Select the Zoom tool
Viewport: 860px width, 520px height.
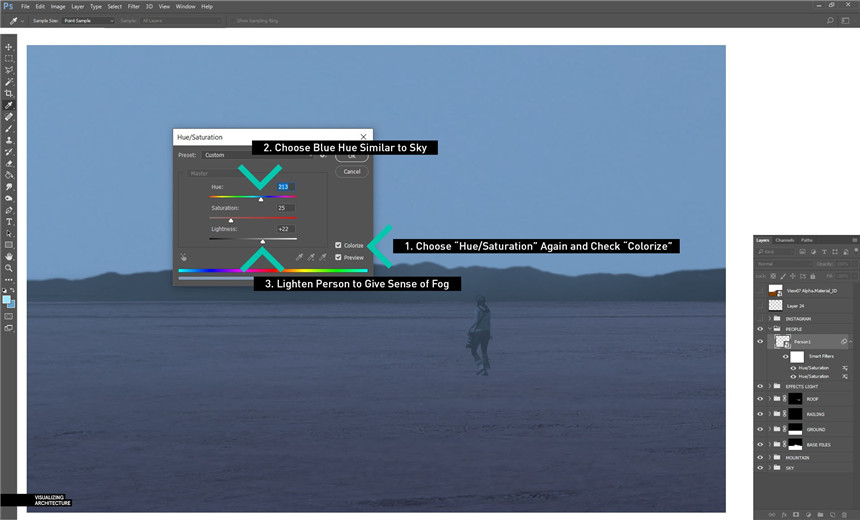click(9, 268)
